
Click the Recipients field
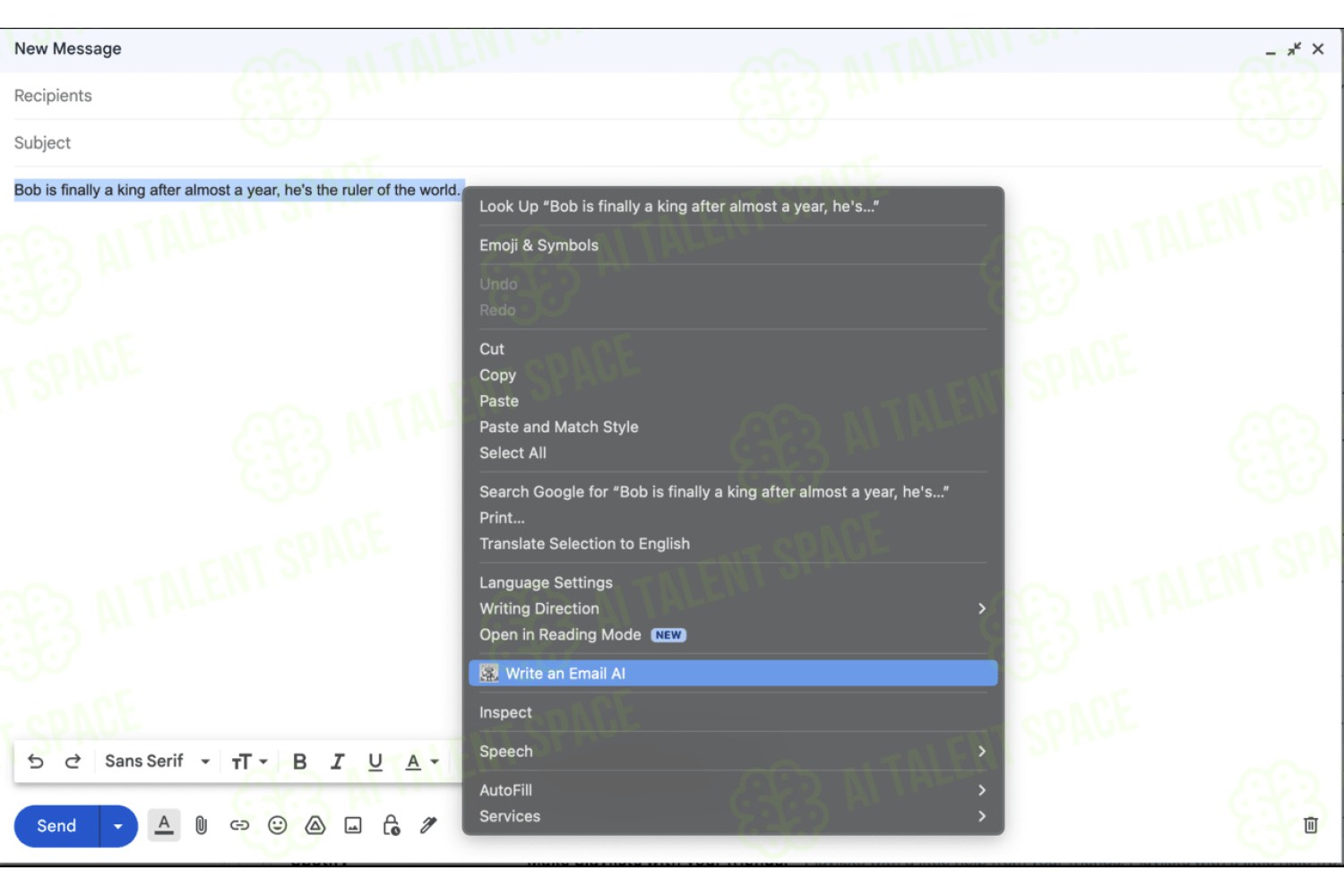[x=668, y=96]
